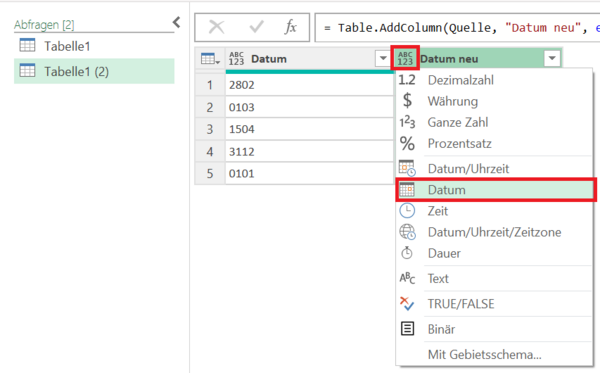The width and height of the screenshot is (600, 373).
Task: Confirm formula with the checkmark icon
Action: click(x=256, y=27)
